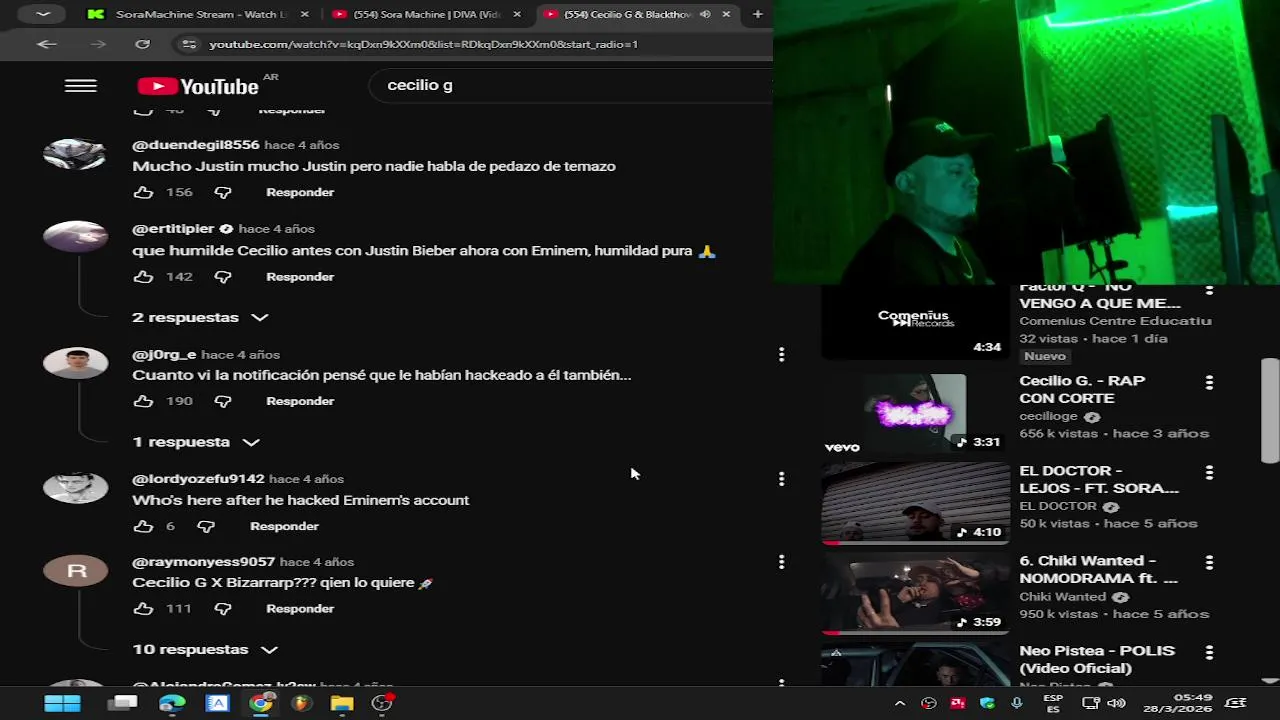Like the @ertitipier comment
Screen dimensions: 1280x720
click(144, 277)
